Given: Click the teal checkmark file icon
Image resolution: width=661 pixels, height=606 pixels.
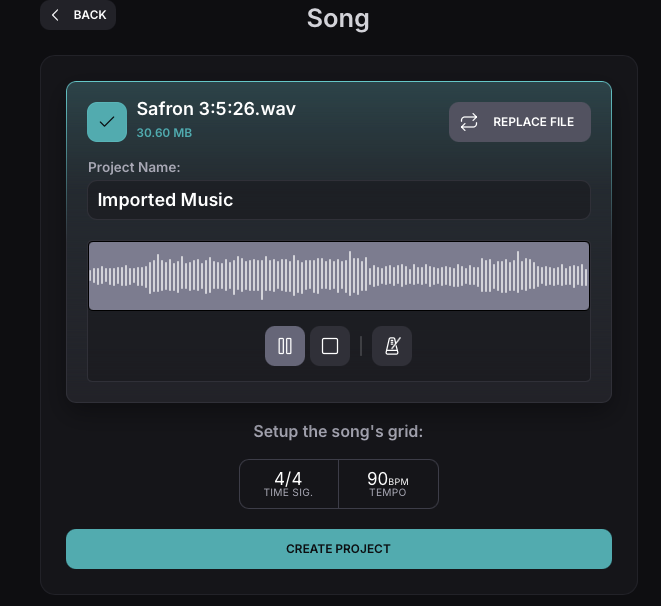Looking at the screenshot, I should point(107,122).
